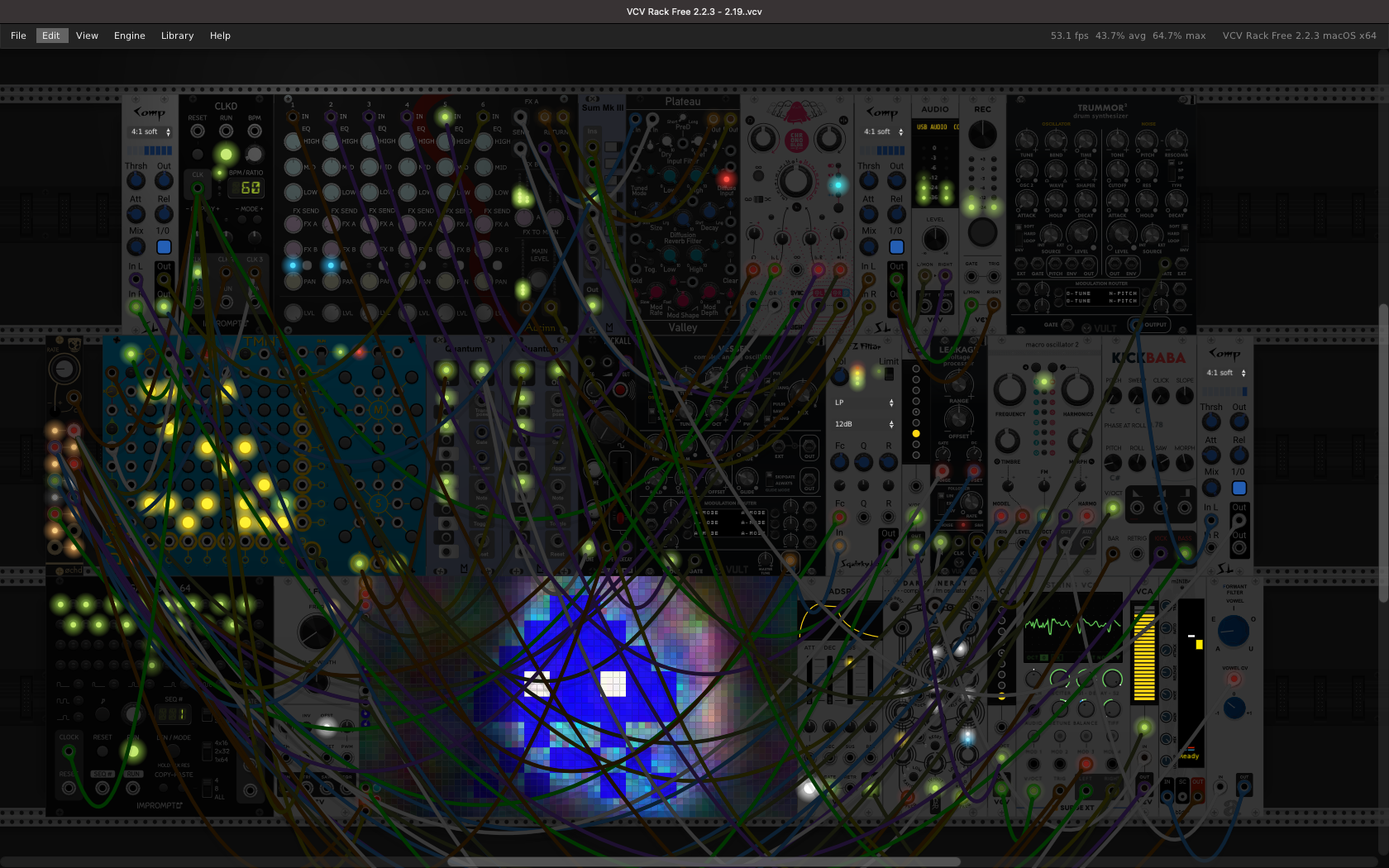Viewport: 1389px width, 868px height.
Task: Click the Formant Filter VOWEL knob
Action: 1233,631
